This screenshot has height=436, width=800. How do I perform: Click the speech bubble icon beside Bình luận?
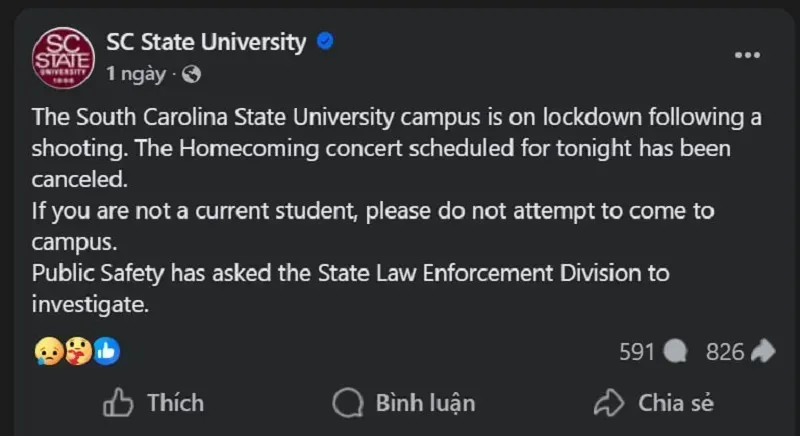[x=348, y=403]
